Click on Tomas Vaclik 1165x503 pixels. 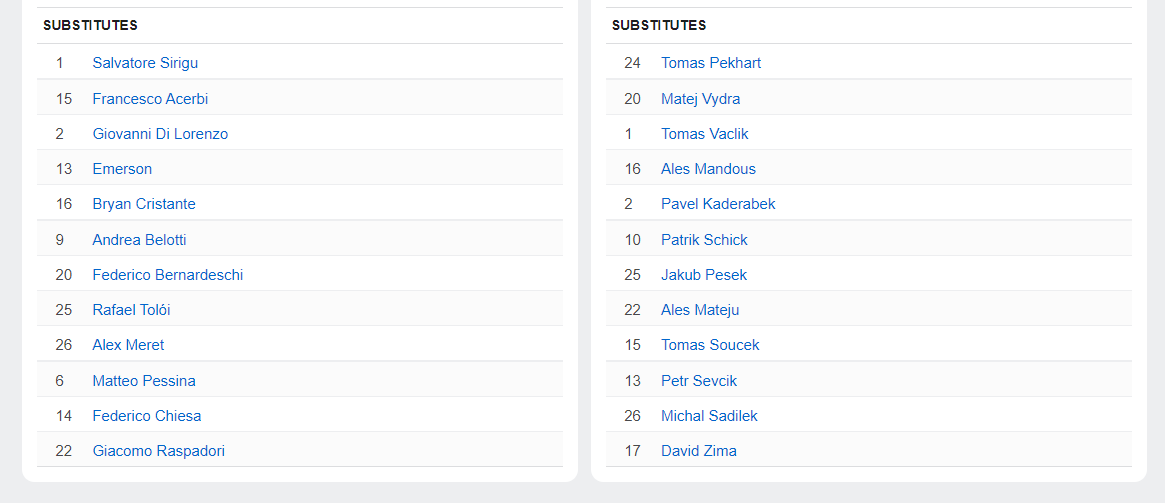(704, 134)
